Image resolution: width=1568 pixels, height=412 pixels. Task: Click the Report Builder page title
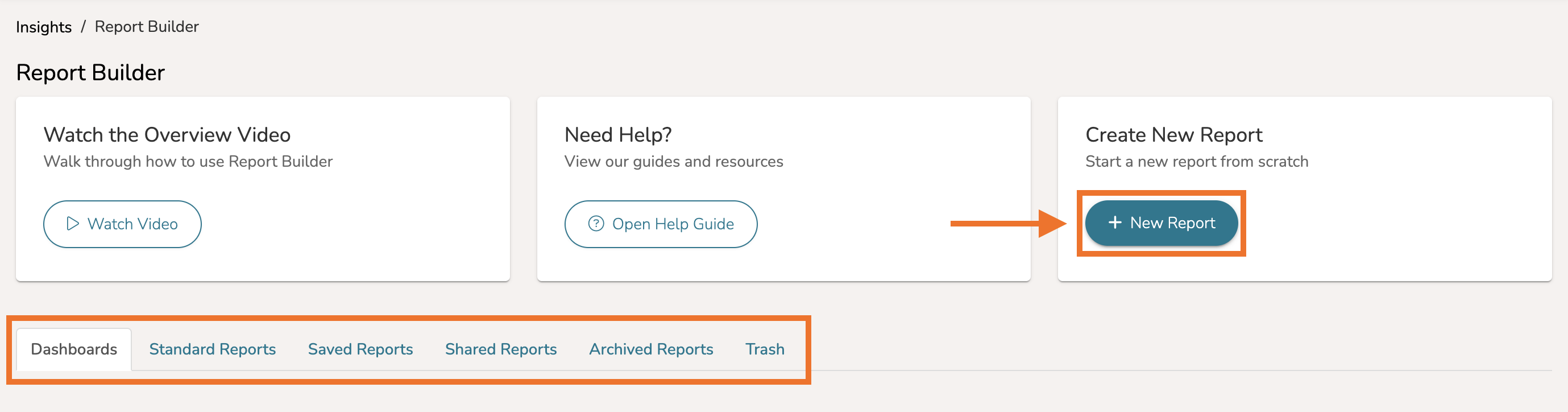coord(90,72)
